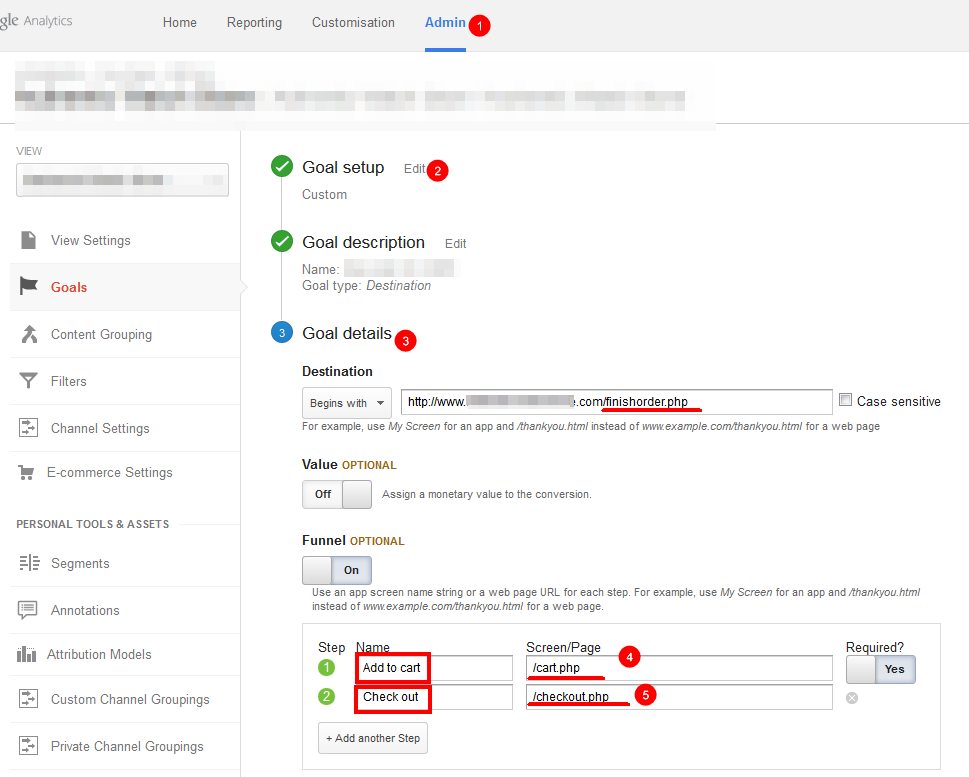Click the Segments icon in sidebar
This screenshot has width=969, height=777.
tap(29, 563)
